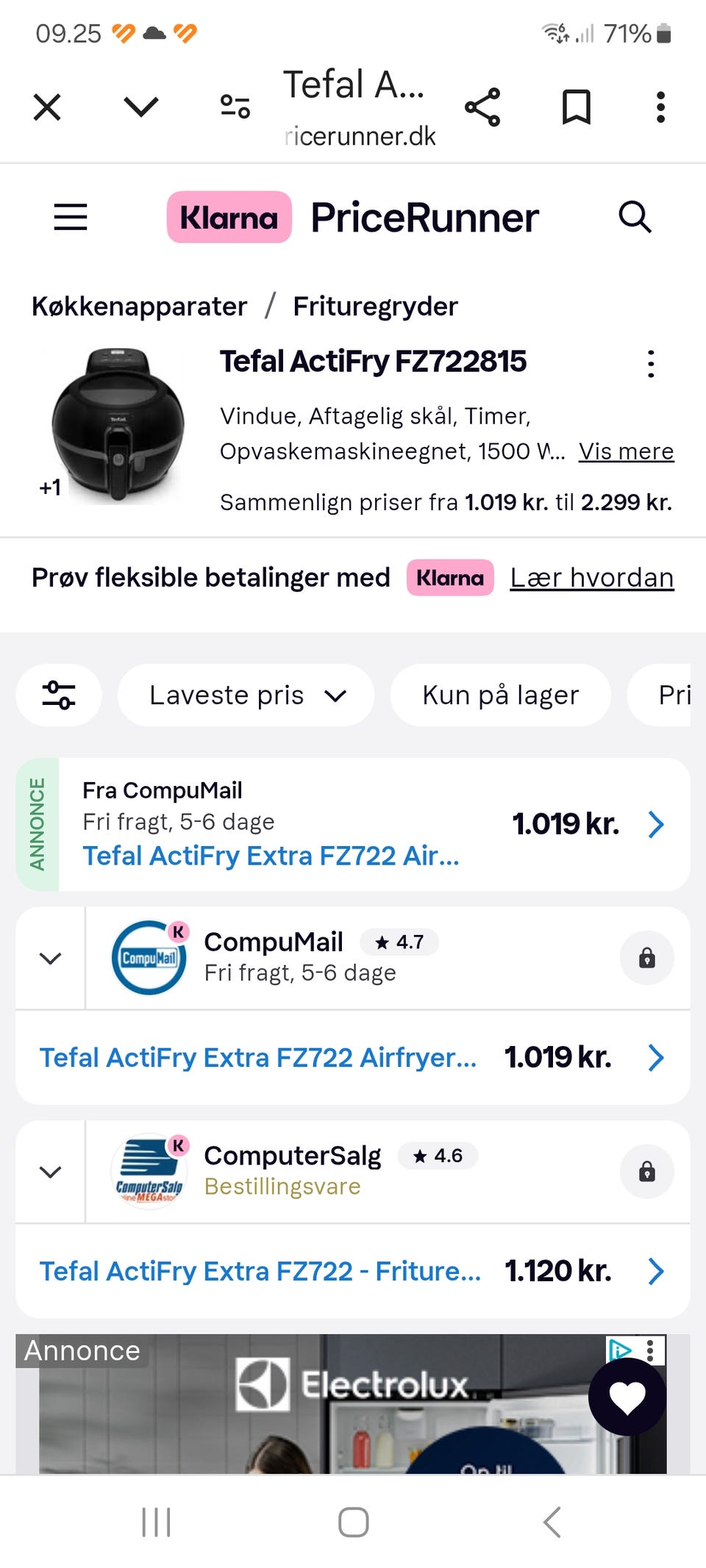Tap the heart favorite floating button
The width and height of the screenshot is (706, 1568).
627,1397
